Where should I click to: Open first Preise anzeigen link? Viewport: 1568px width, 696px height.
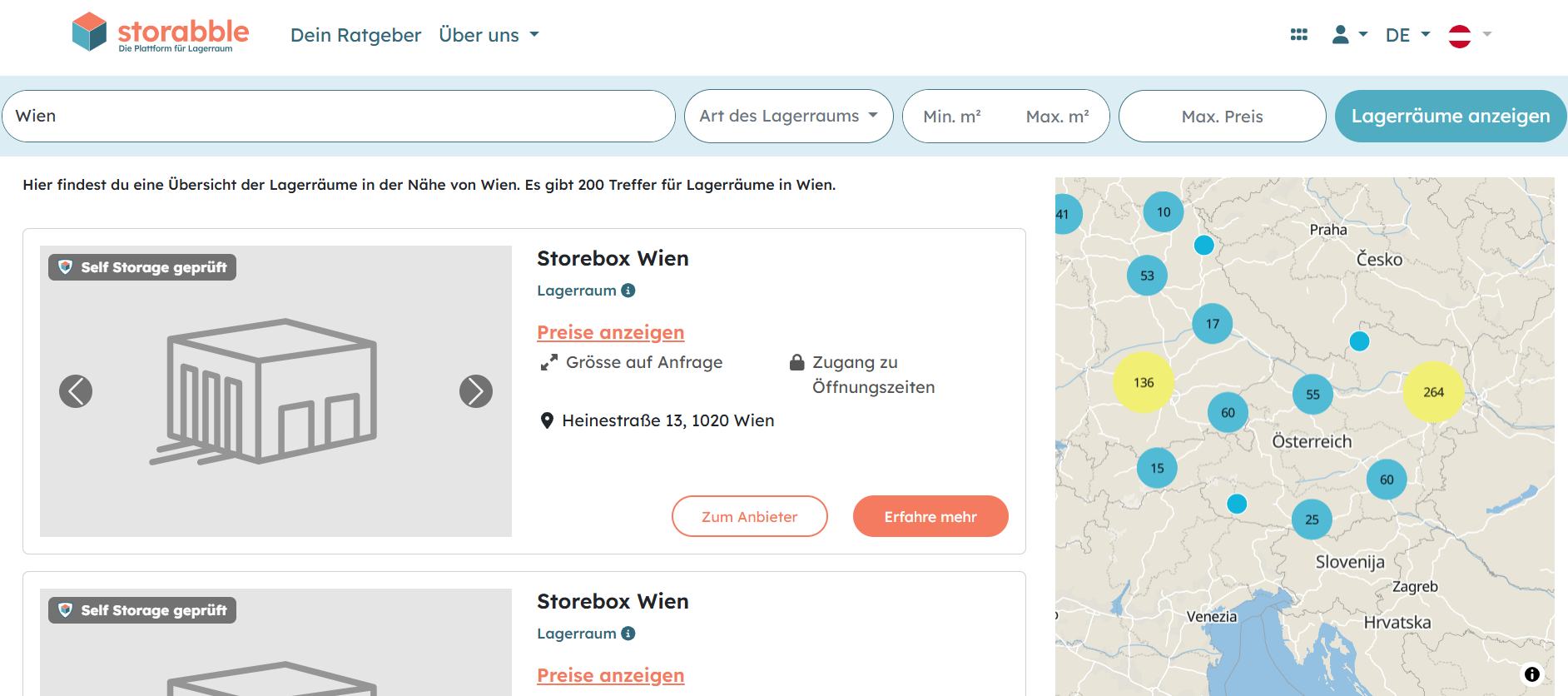[x=611, y=332]
